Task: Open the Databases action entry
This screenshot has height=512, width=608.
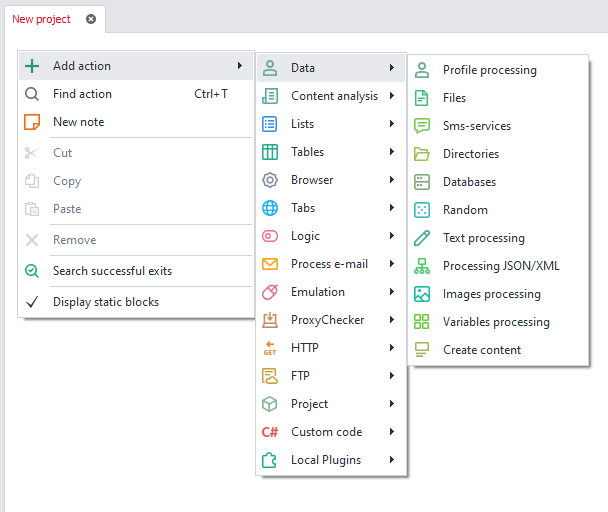Action: 469,182
